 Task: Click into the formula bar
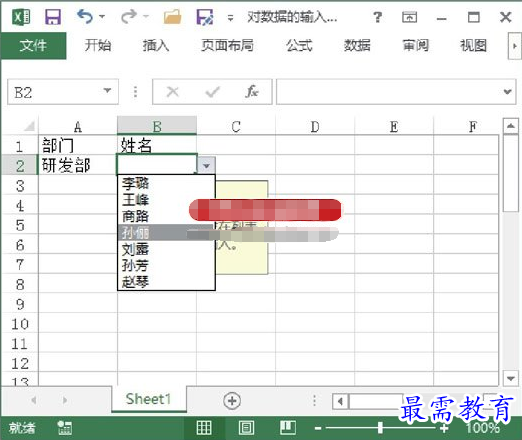388,92
